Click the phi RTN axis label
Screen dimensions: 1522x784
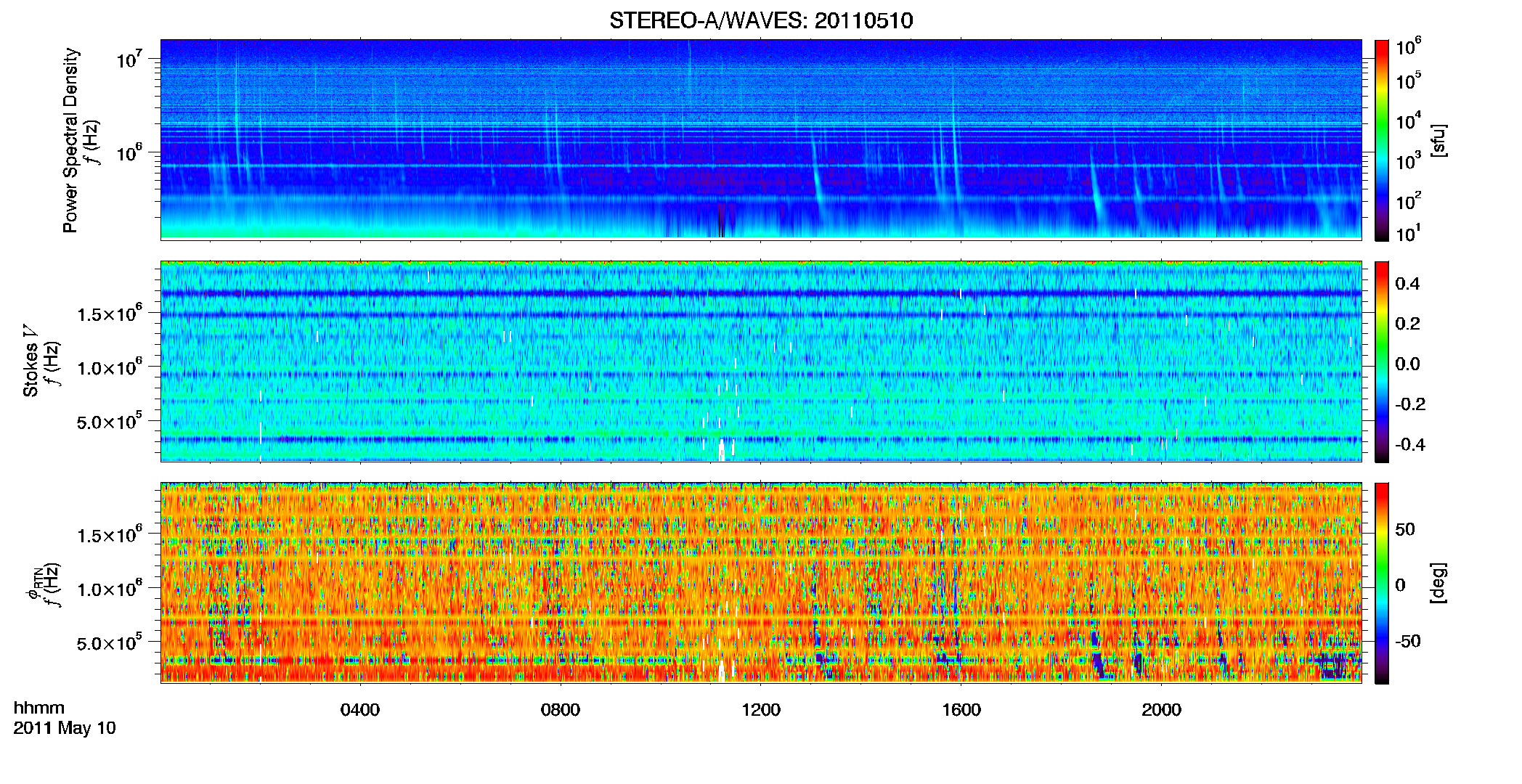click(33, 583)
